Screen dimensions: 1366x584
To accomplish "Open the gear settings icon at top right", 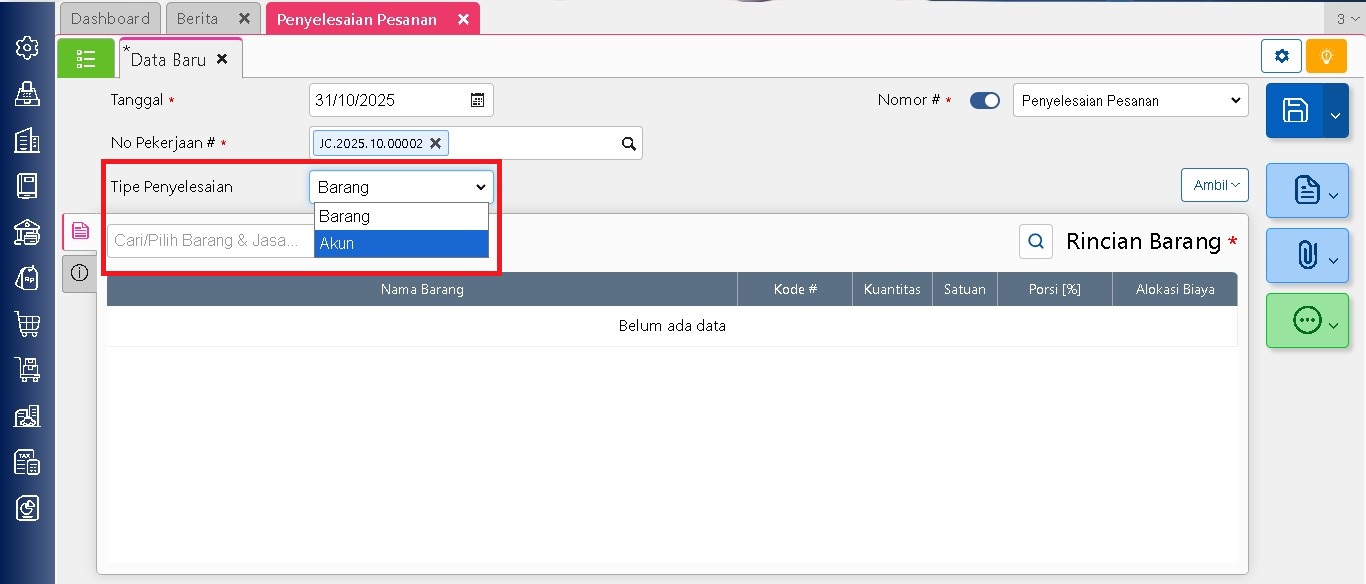I will click(1281, 56).
